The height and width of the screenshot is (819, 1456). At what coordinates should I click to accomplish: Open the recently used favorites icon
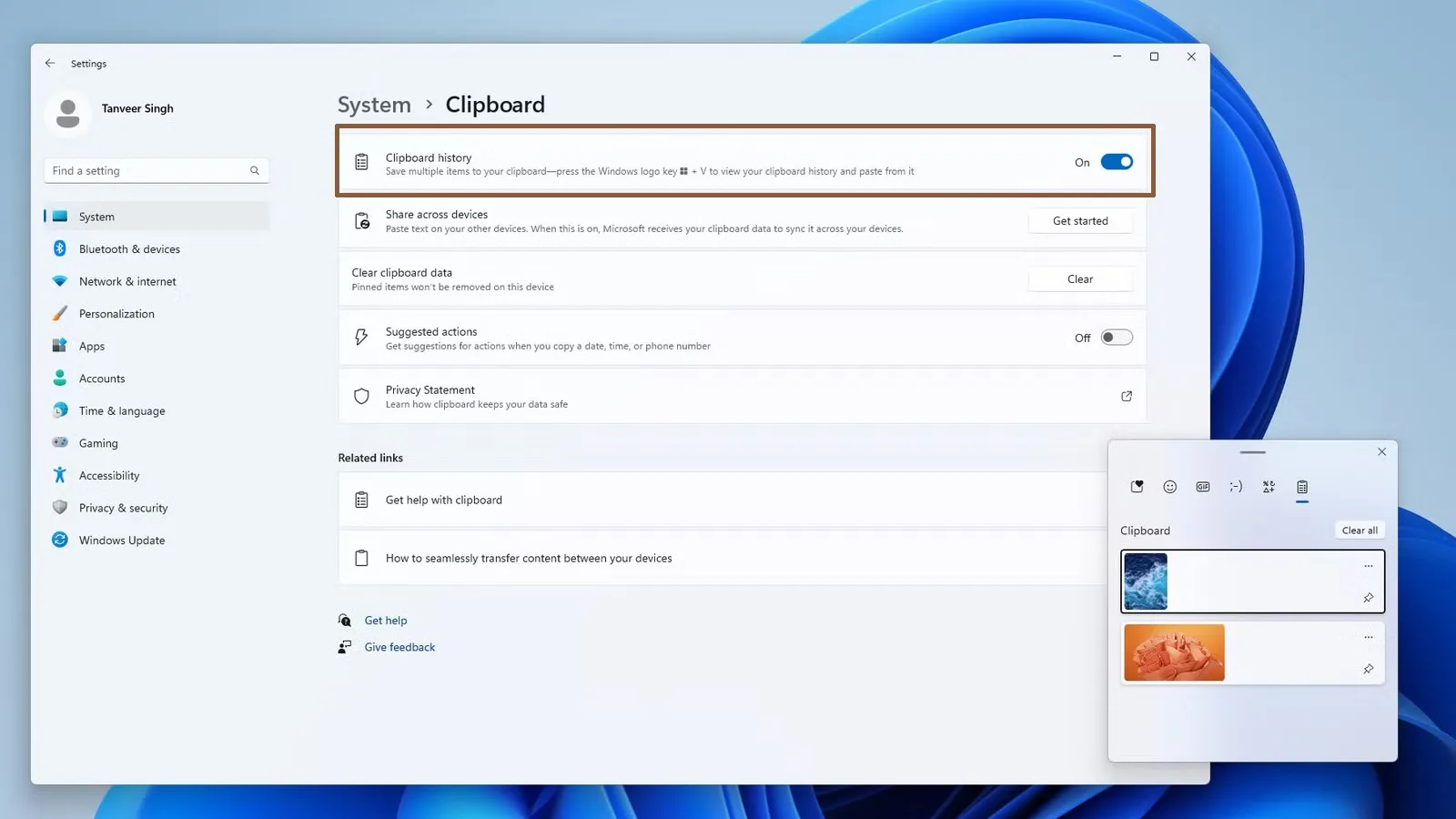coord(1137,487)
